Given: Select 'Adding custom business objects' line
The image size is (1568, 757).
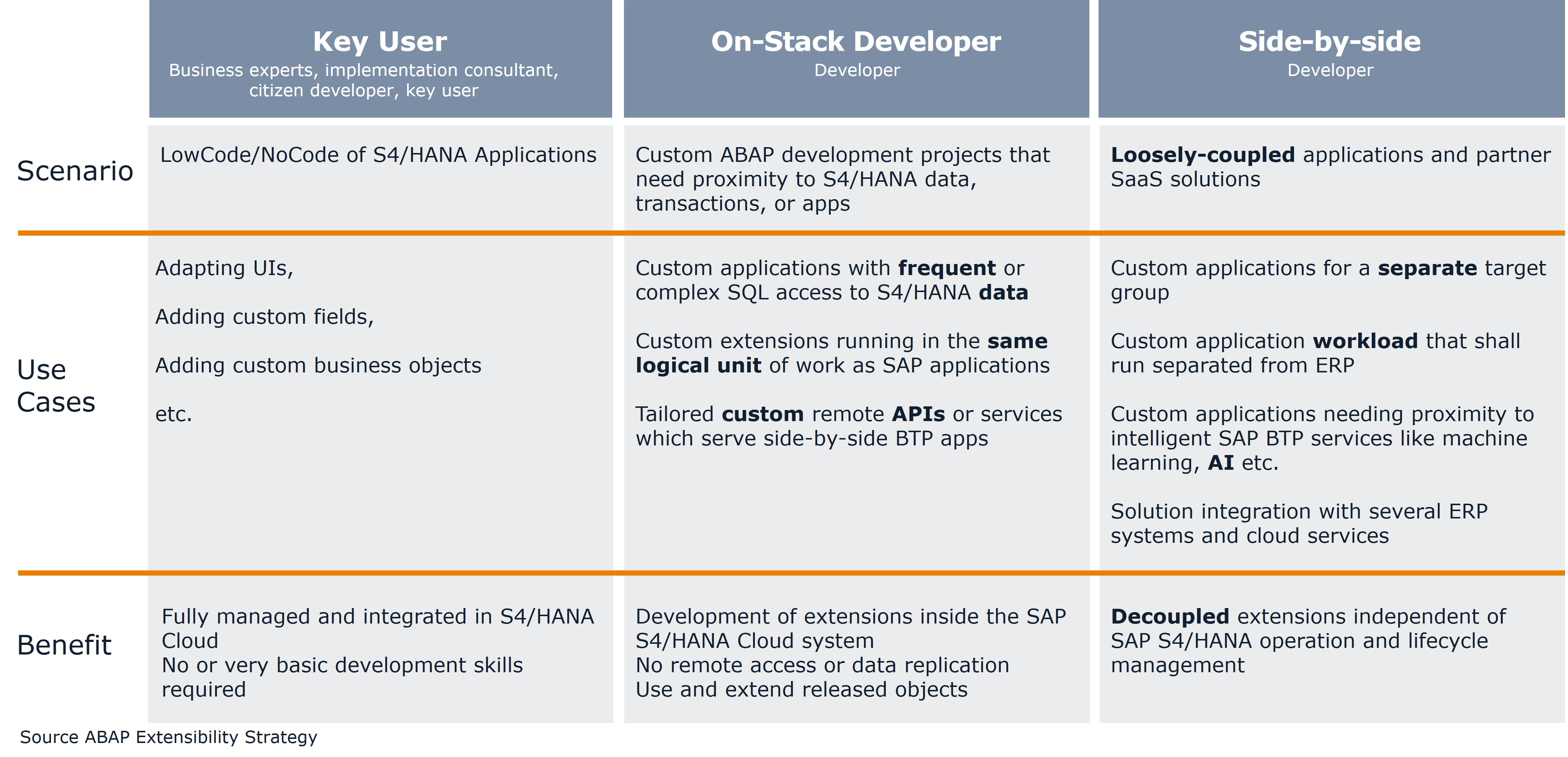Looking at the screenshot, I should pos(318,366).
